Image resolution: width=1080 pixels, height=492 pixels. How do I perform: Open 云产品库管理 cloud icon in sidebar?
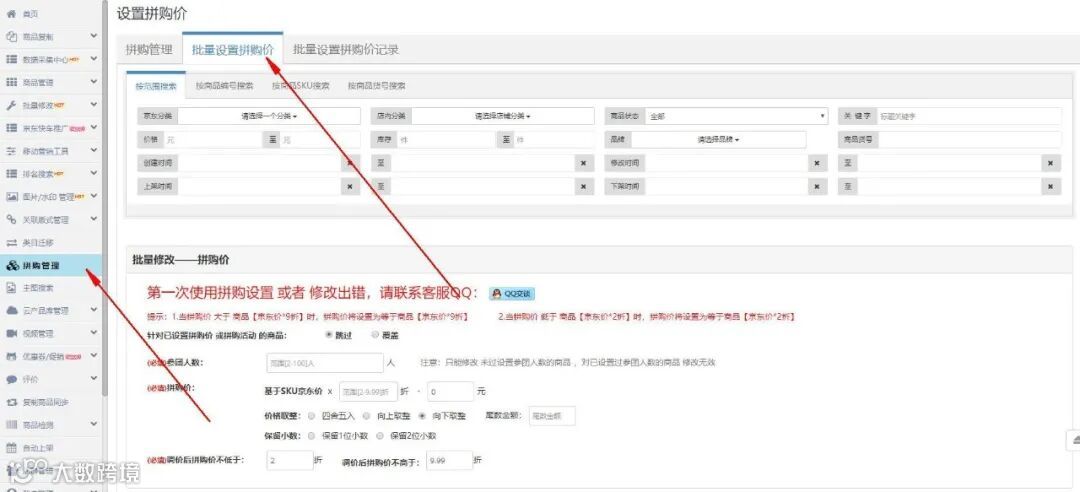(x=11, y=310)
